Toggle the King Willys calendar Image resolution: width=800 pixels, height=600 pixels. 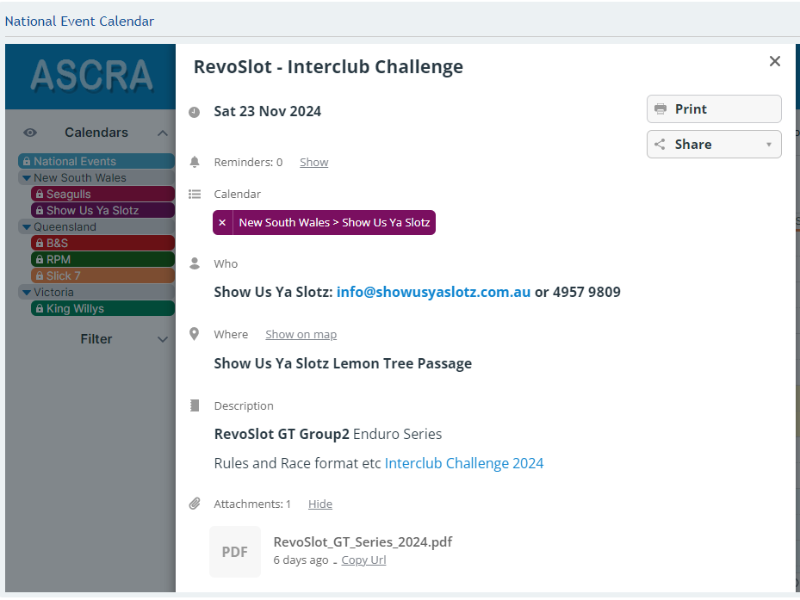pyautogui.click(x=102, y=309)
